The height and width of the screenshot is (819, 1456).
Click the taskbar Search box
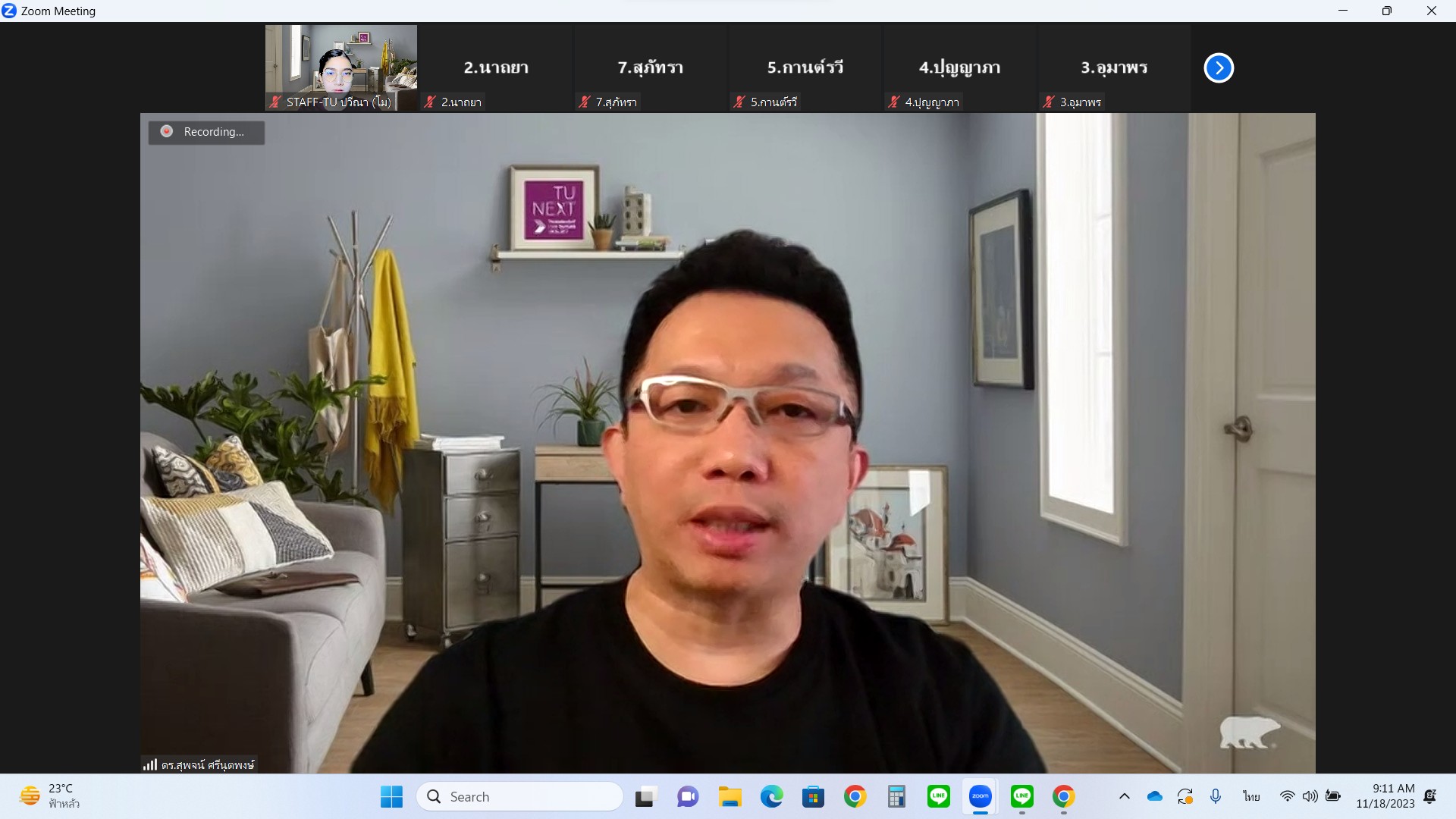point(520,797)
